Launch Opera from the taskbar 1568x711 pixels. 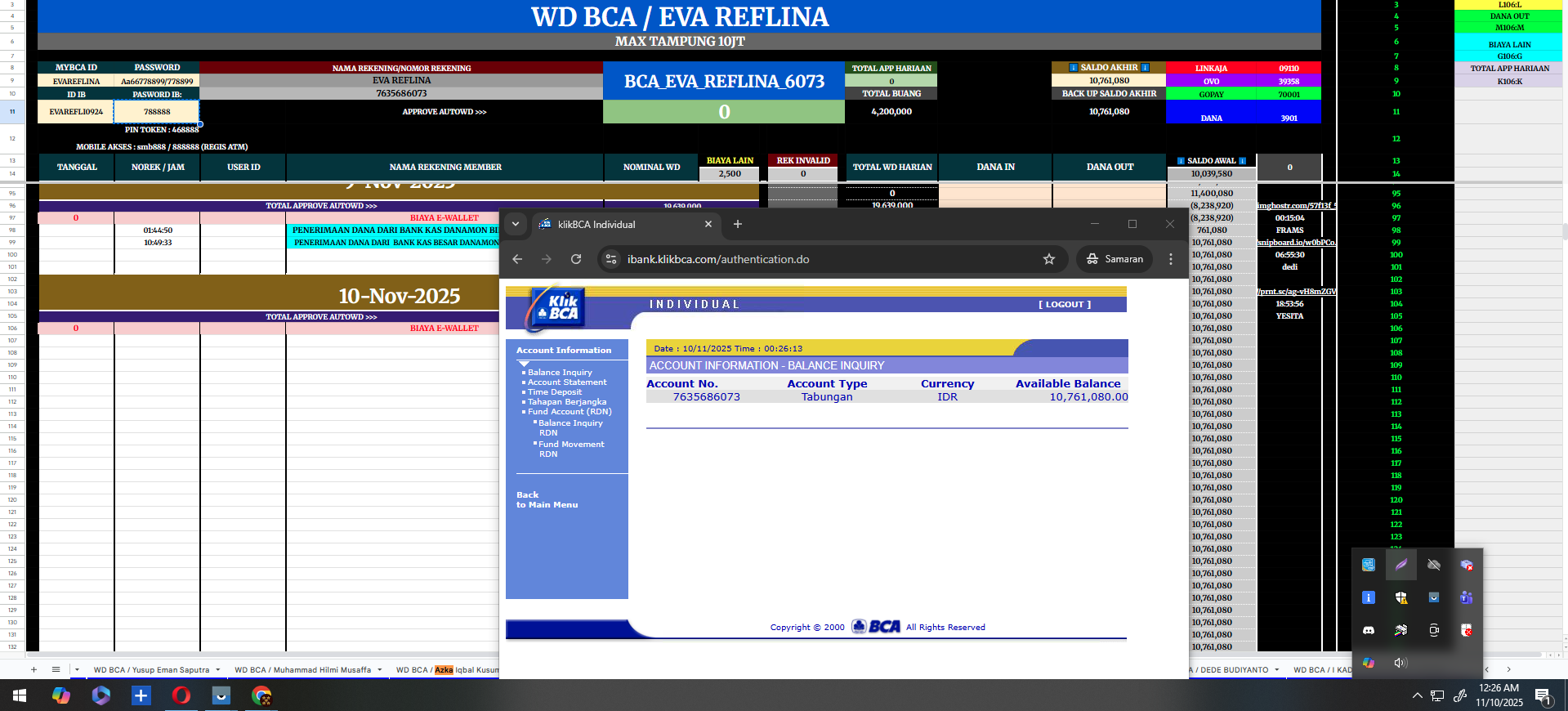[181, 695]
